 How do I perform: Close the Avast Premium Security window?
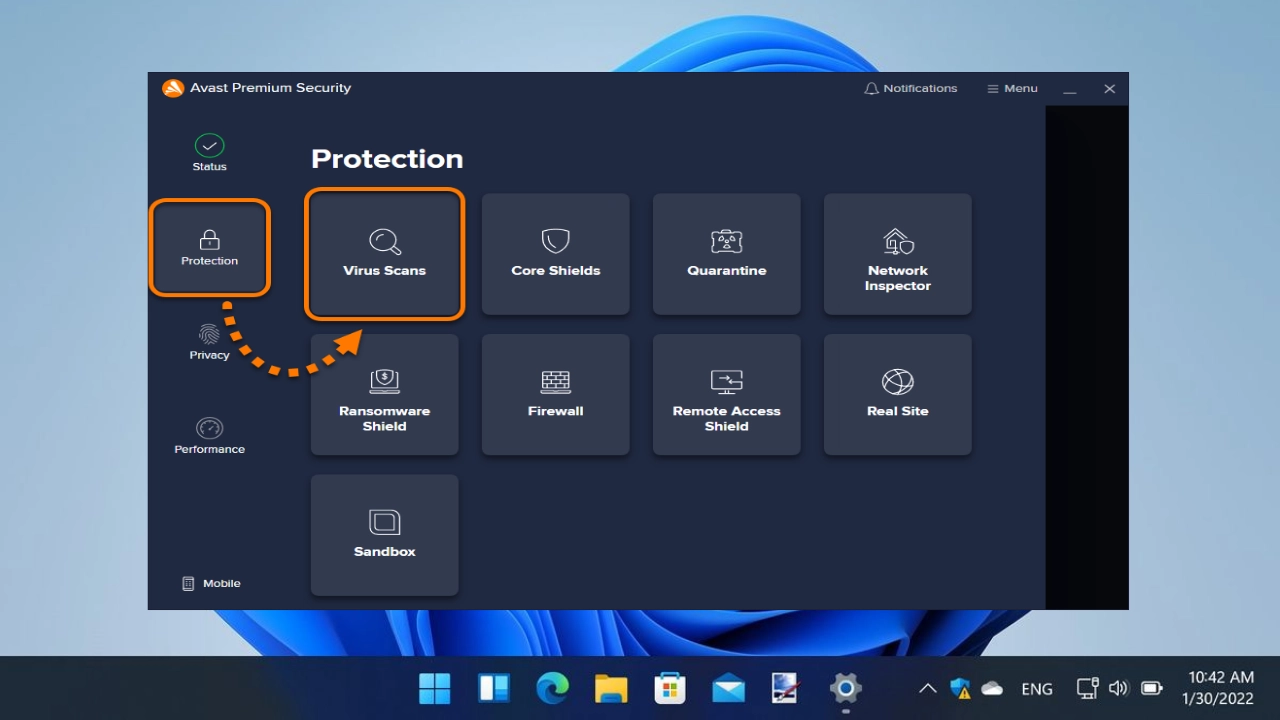click(1109, 89)
